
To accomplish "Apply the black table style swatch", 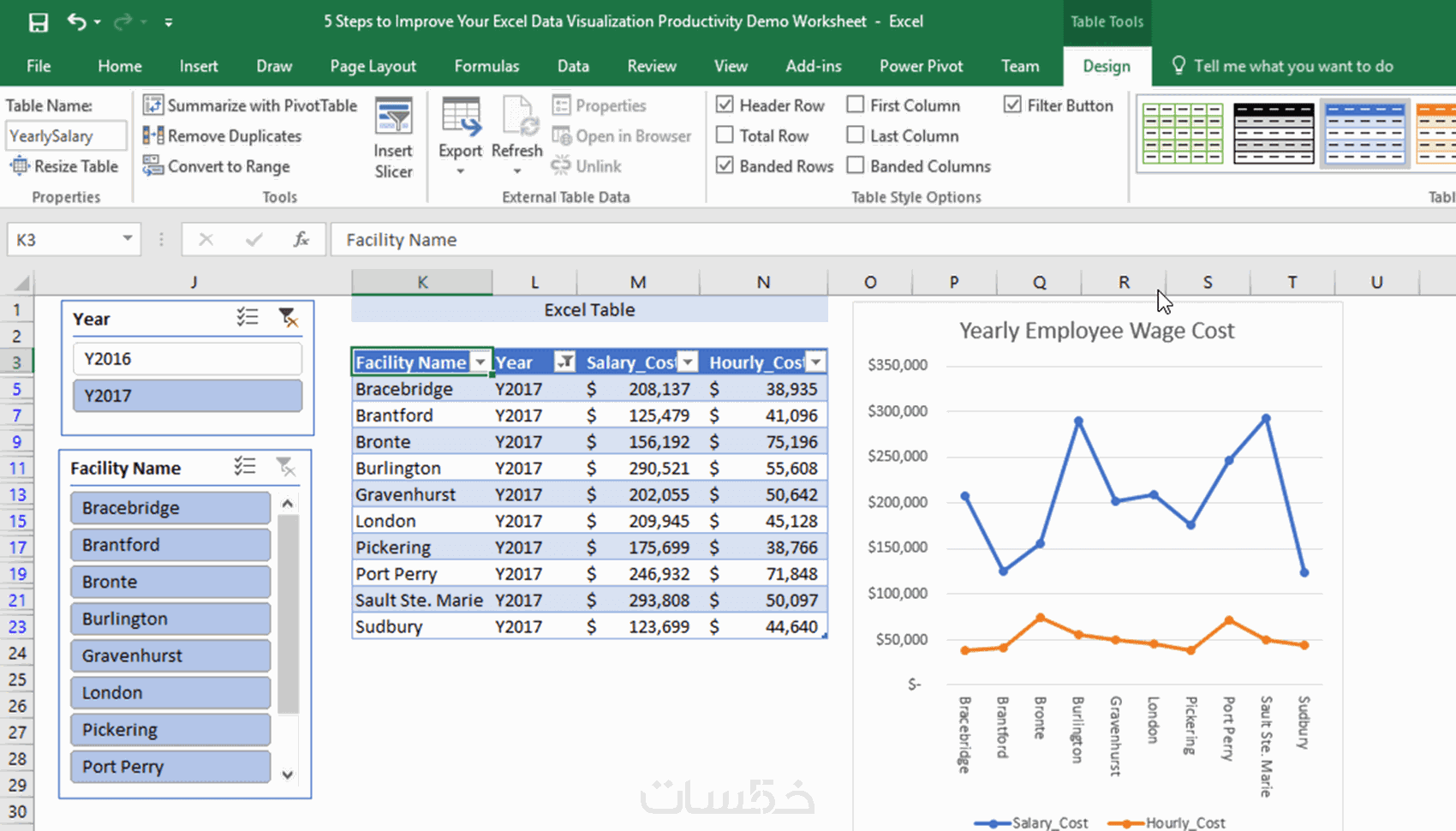I will point(1274,134).
